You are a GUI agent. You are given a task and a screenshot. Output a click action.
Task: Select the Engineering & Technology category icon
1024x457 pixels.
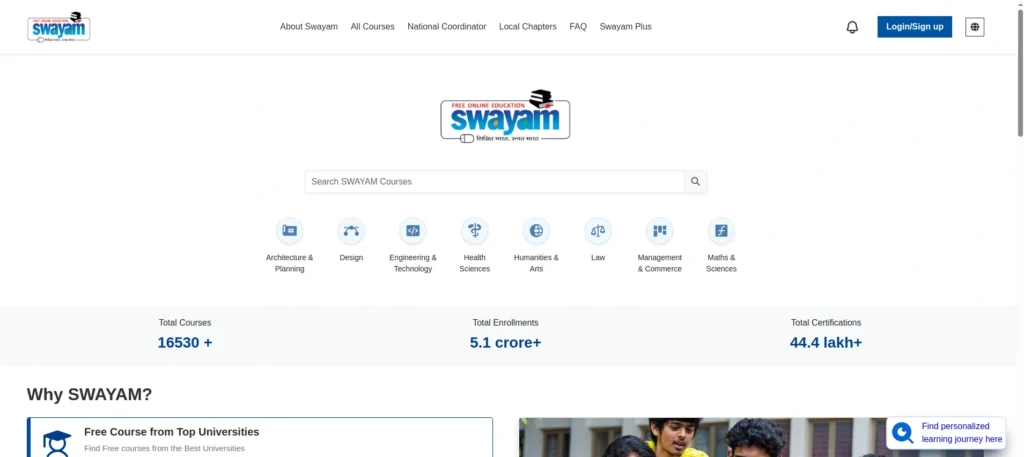coord(413,230)
